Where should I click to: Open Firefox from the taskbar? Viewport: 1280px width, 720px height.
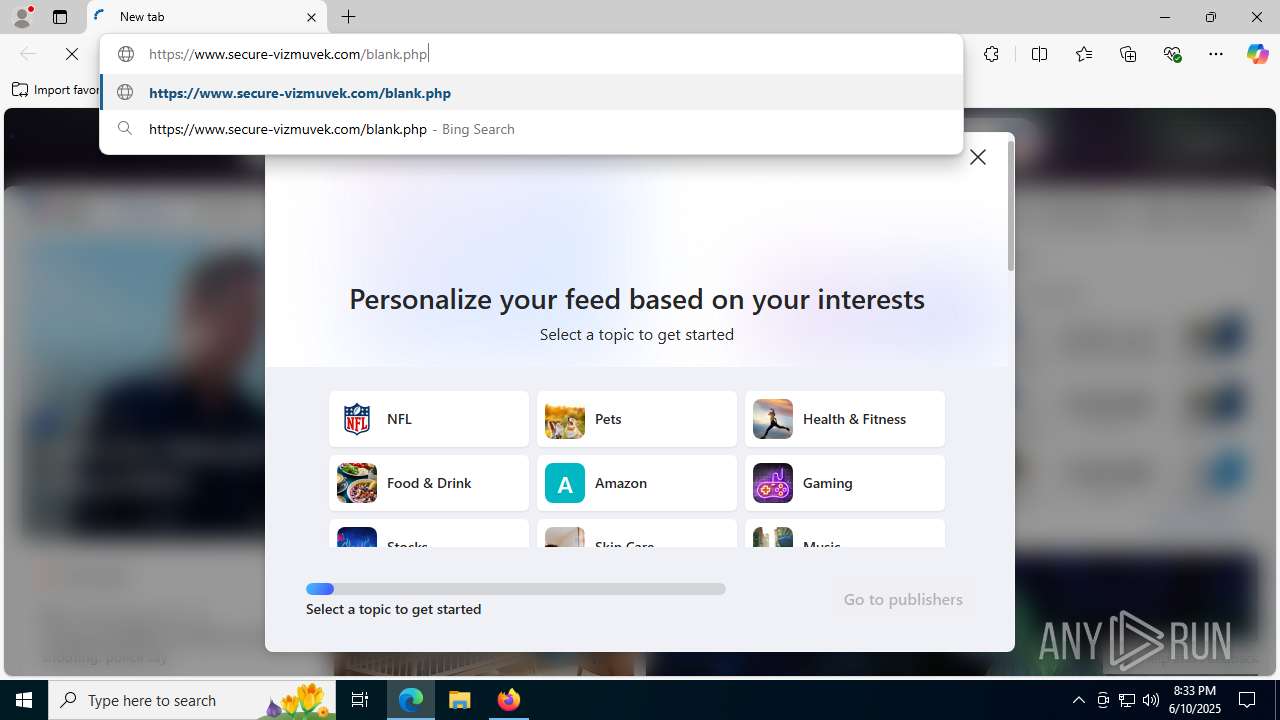point(508,700)
